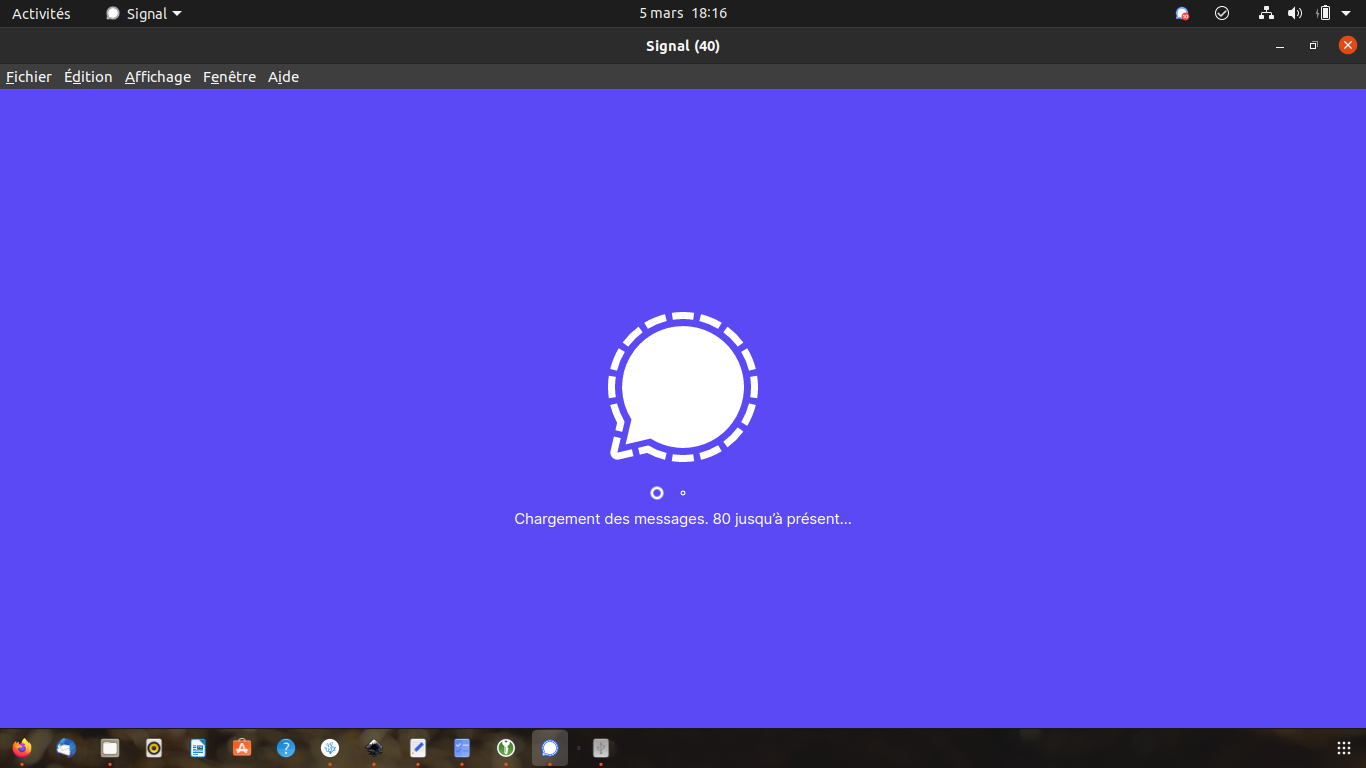Click the Signal tray icon with red badge

1182,14
